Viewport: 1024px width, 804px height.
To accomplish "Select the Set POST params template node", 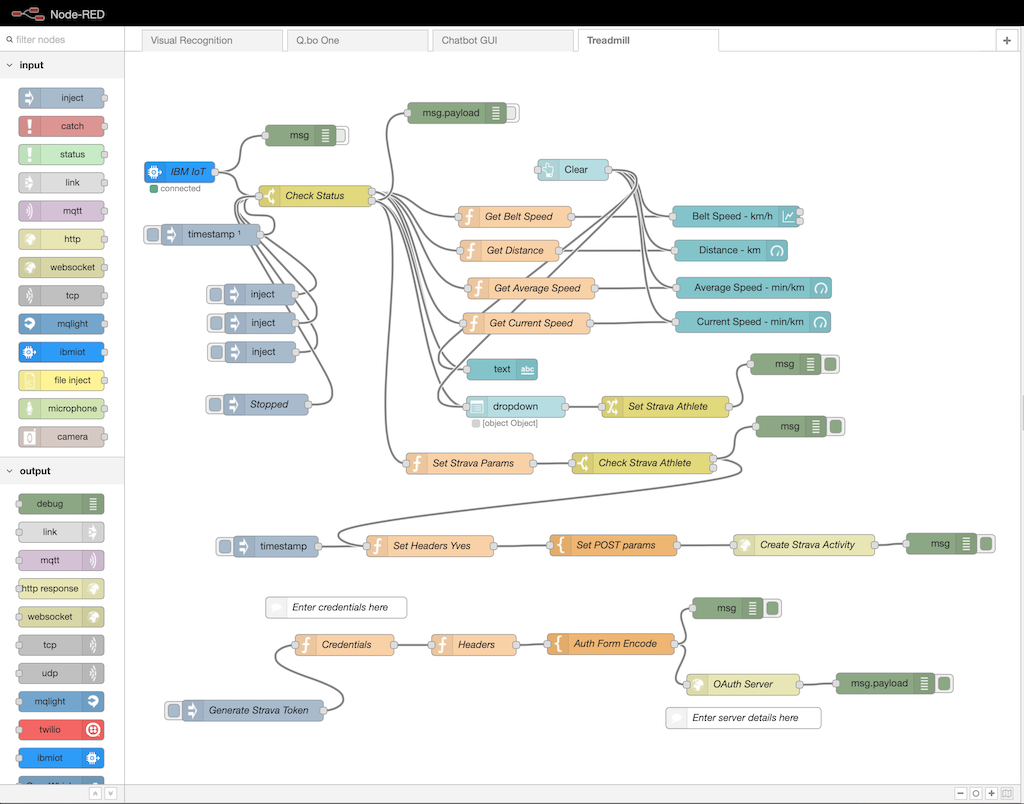I will pos(613,545).
